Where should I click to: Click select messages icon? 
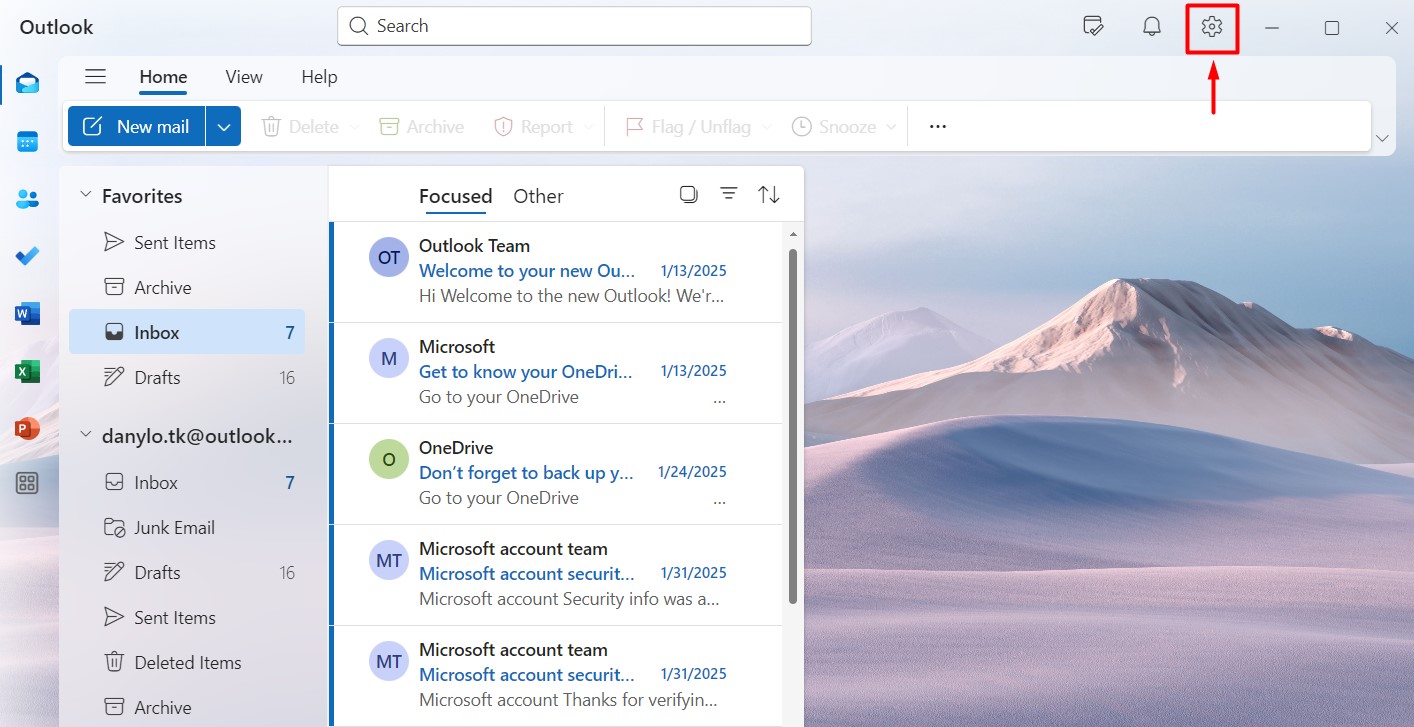click(689, 195)
